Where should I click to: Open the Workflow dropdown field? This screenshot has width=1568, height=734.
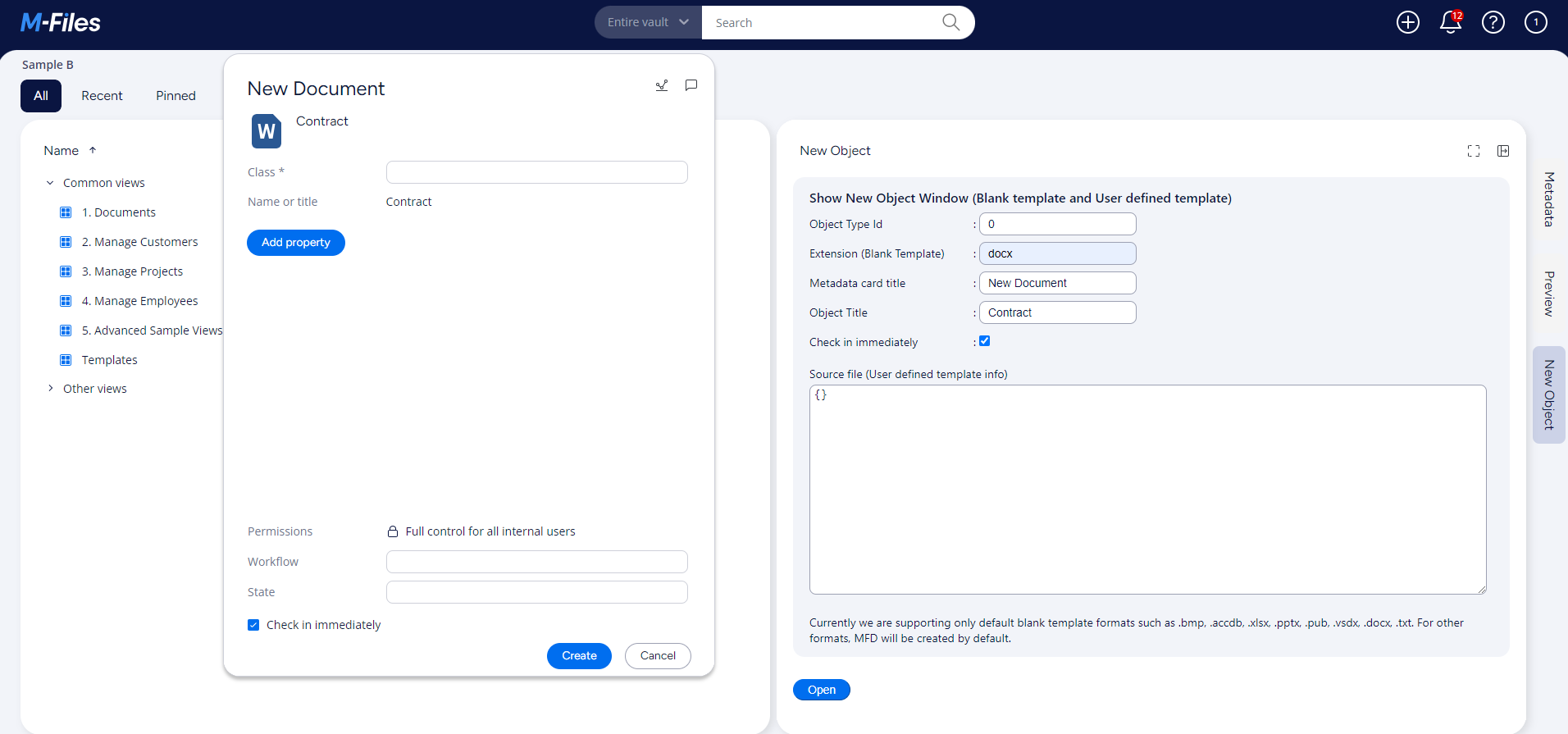[x=536, y=562]
